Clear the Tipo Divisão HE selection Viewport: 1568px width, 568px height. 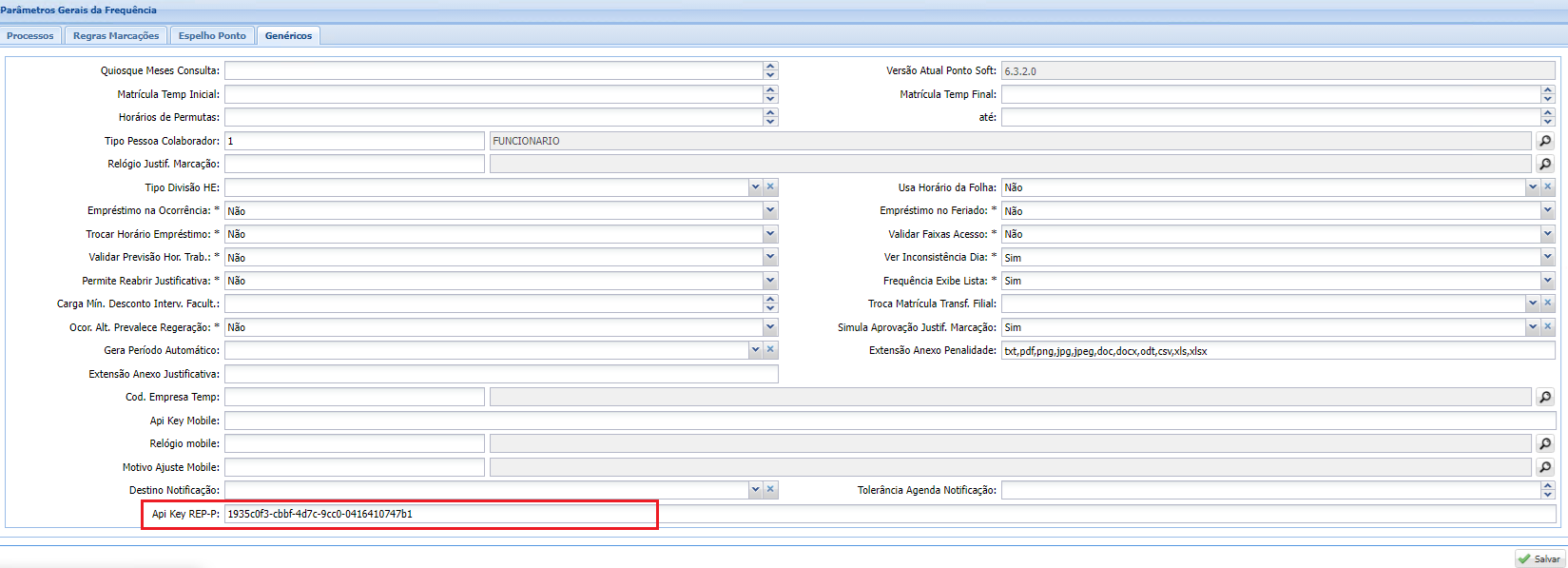click(771, 187)
